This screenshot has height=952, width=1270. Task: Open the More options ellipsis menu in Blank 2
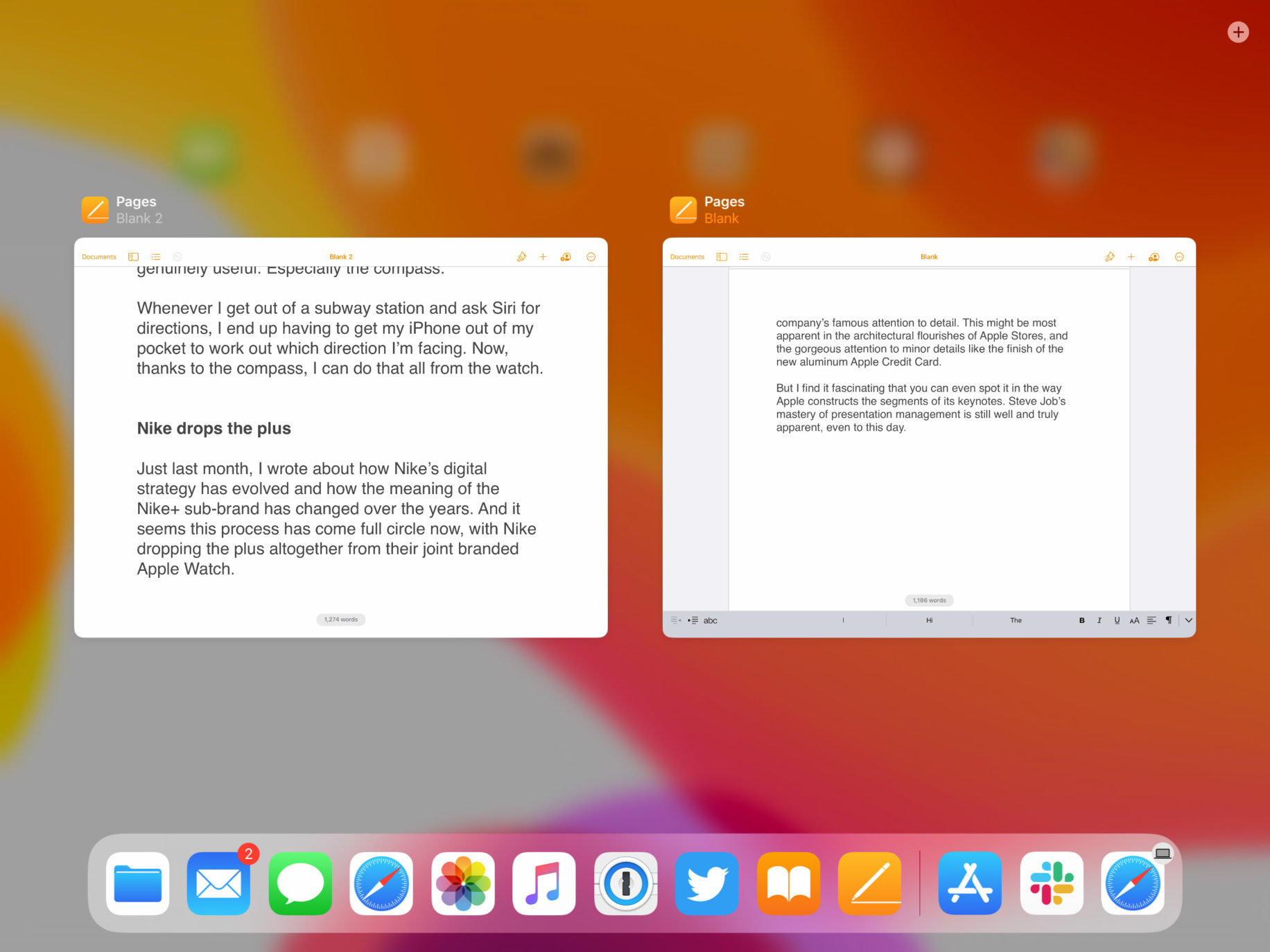tap(591, 256)
